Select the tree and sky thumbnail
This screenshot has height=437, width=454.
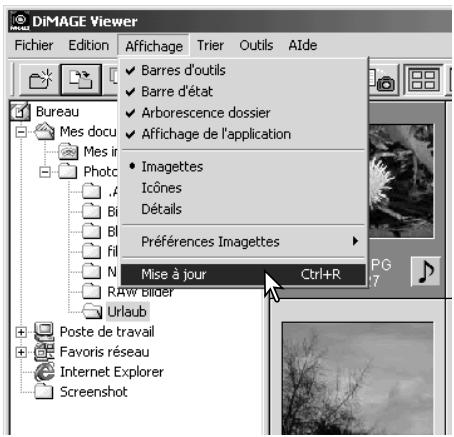[x=358, y=378]
